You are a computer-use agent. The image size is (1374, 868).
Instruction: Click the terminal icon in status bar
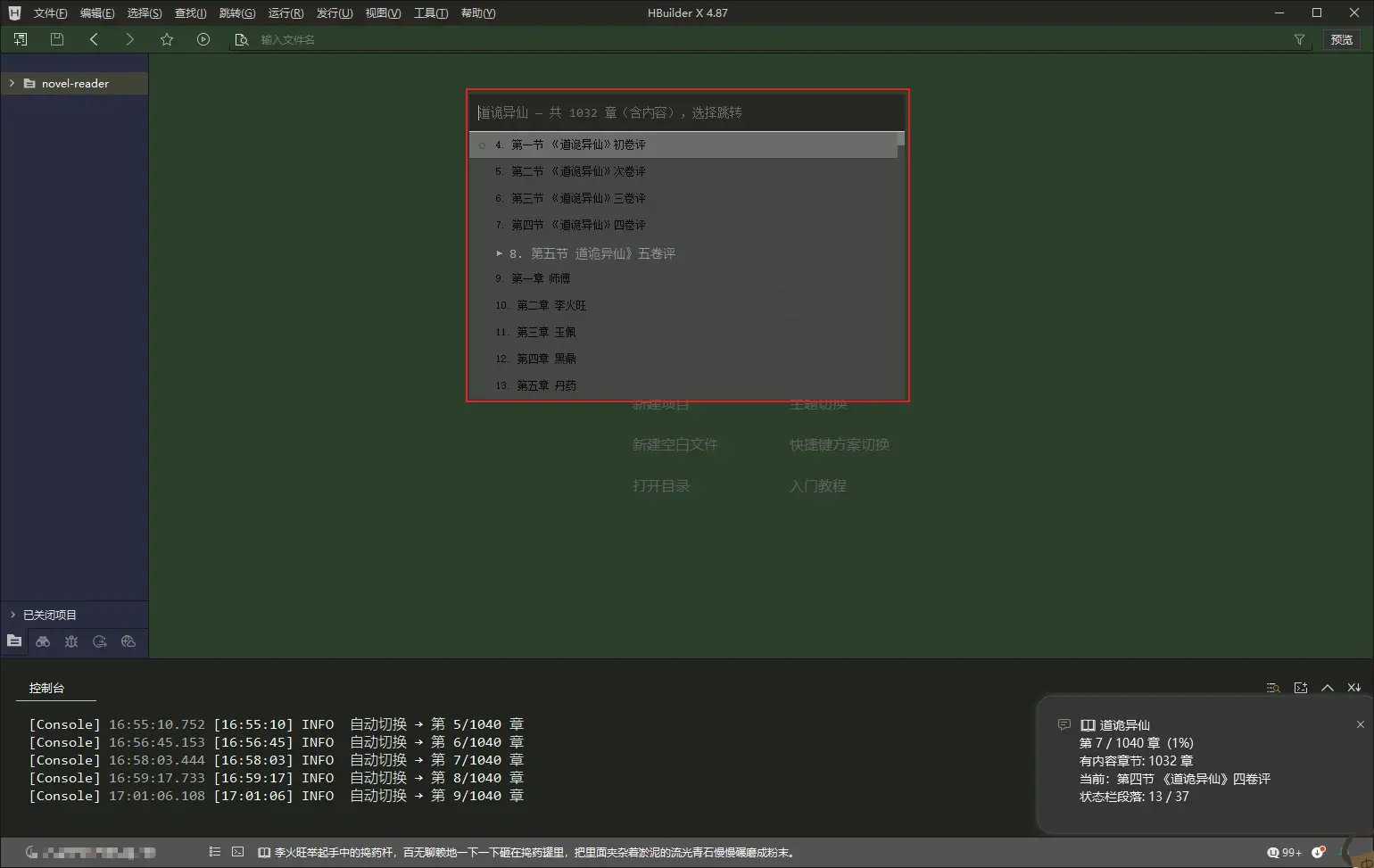click(x=237, y=852)
